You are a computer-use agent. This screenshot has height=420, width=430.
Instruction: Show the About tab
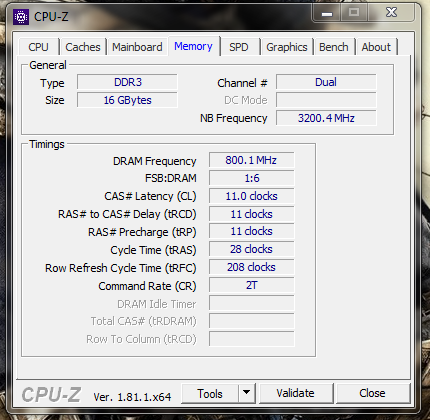point(376,47)
